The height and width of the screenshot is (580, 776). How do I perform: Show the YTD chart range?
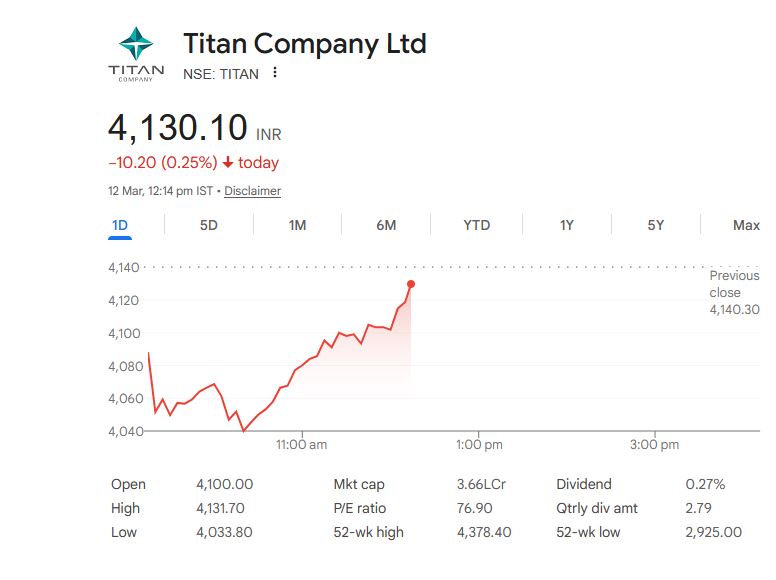pos(476,225)
